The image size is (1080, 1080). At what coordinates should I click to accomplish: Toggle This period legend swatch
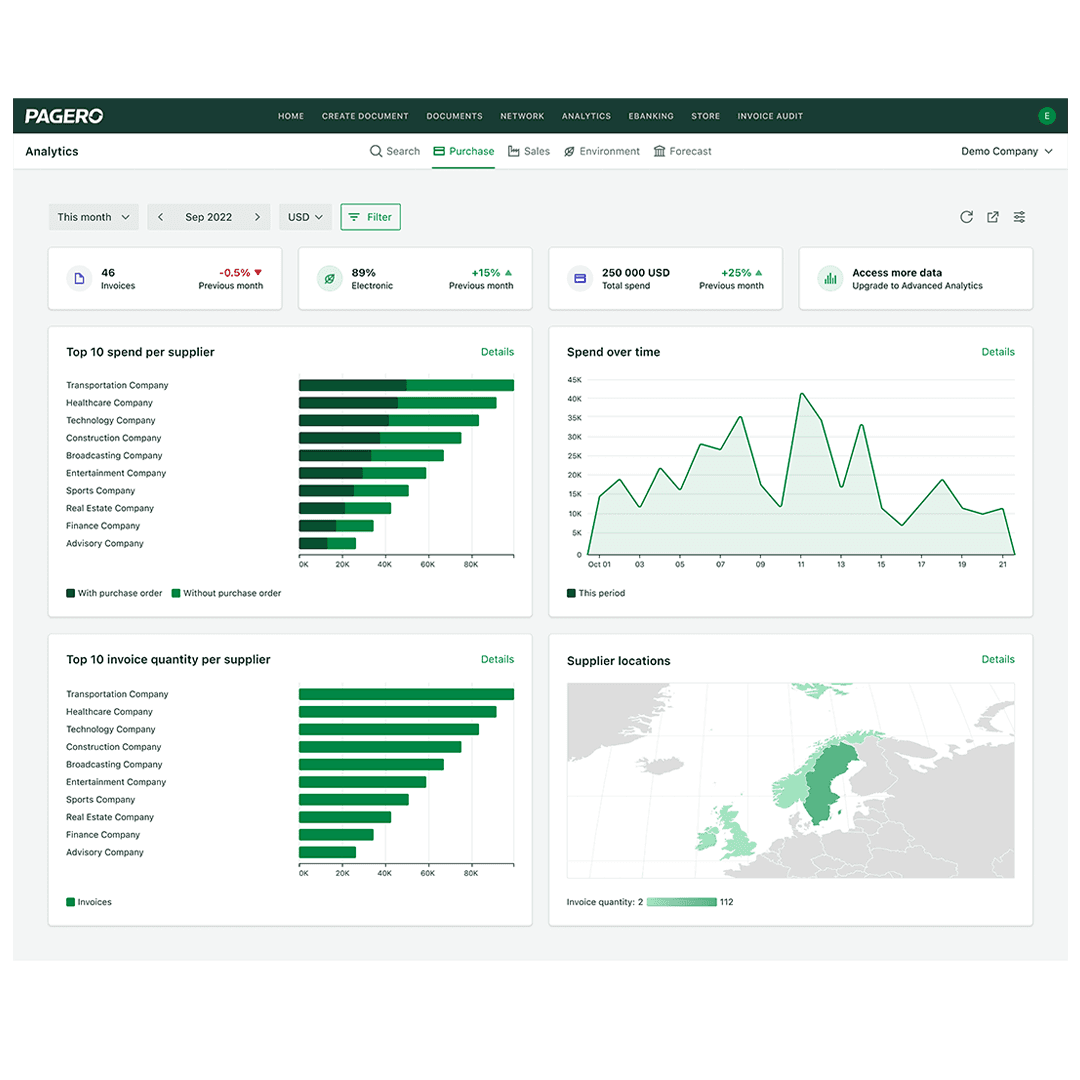571,593
